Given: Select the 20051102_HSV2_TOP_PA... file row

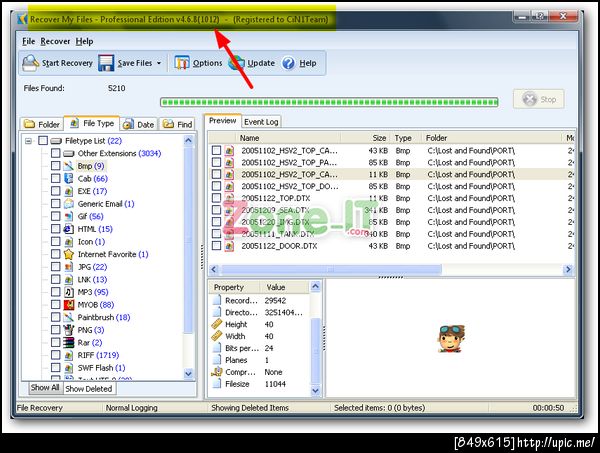Looking at the screenshot, I should 391,163.
